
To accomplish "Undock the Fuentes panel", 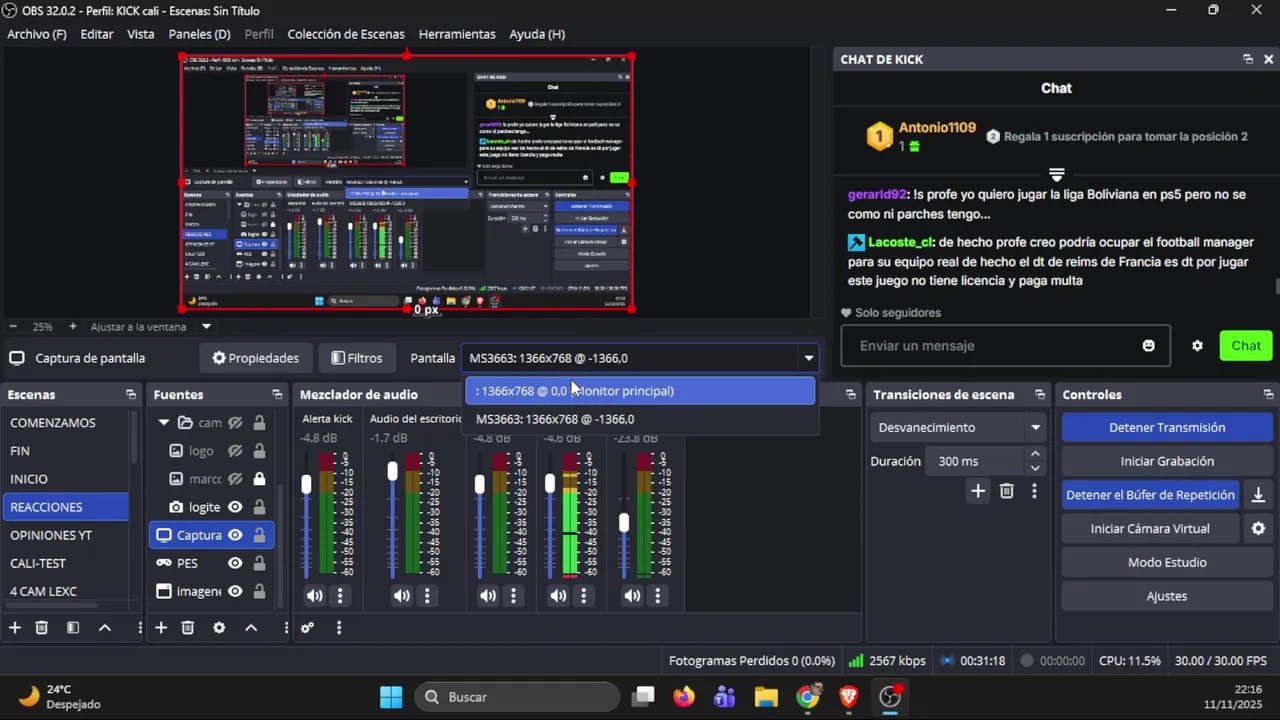I will tap(277, 395).
